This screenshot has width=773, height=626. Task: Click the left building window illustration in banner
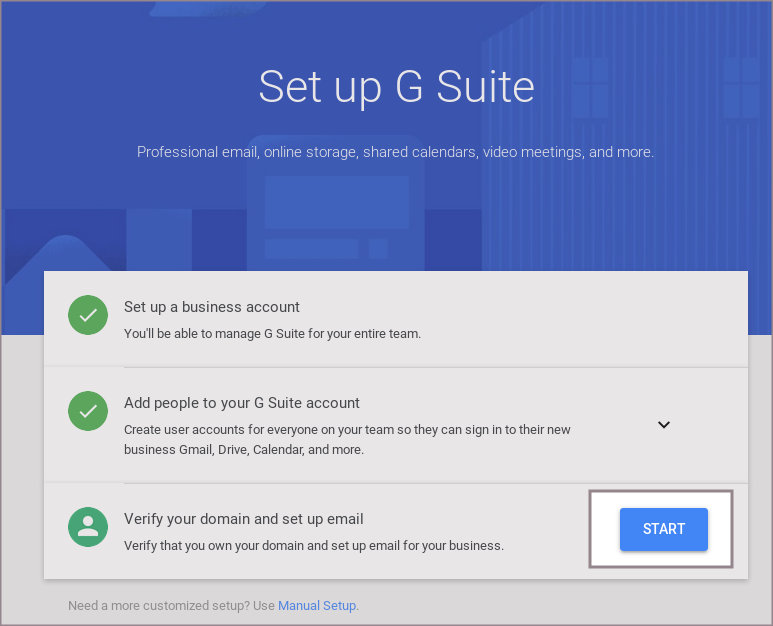(590, 87)
